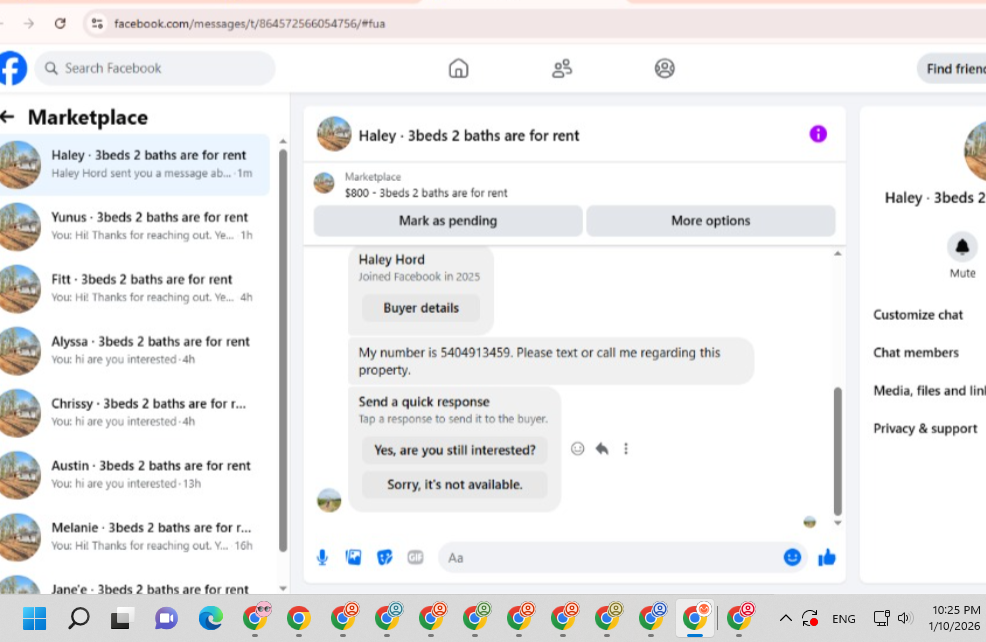986x642 pixels.
Task: Send 'Sorry, it's not available.' response
Action: (x=455, y=485)
